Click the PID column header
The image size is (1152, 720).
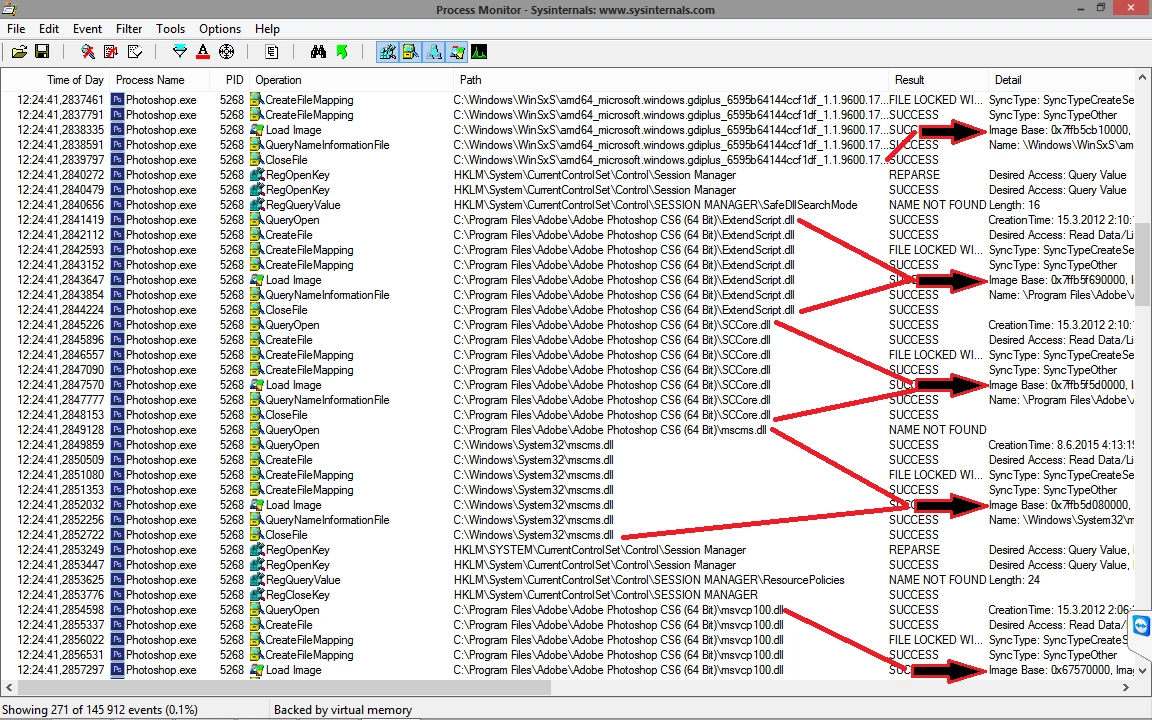pyautogui.click(x=228, y=80)
